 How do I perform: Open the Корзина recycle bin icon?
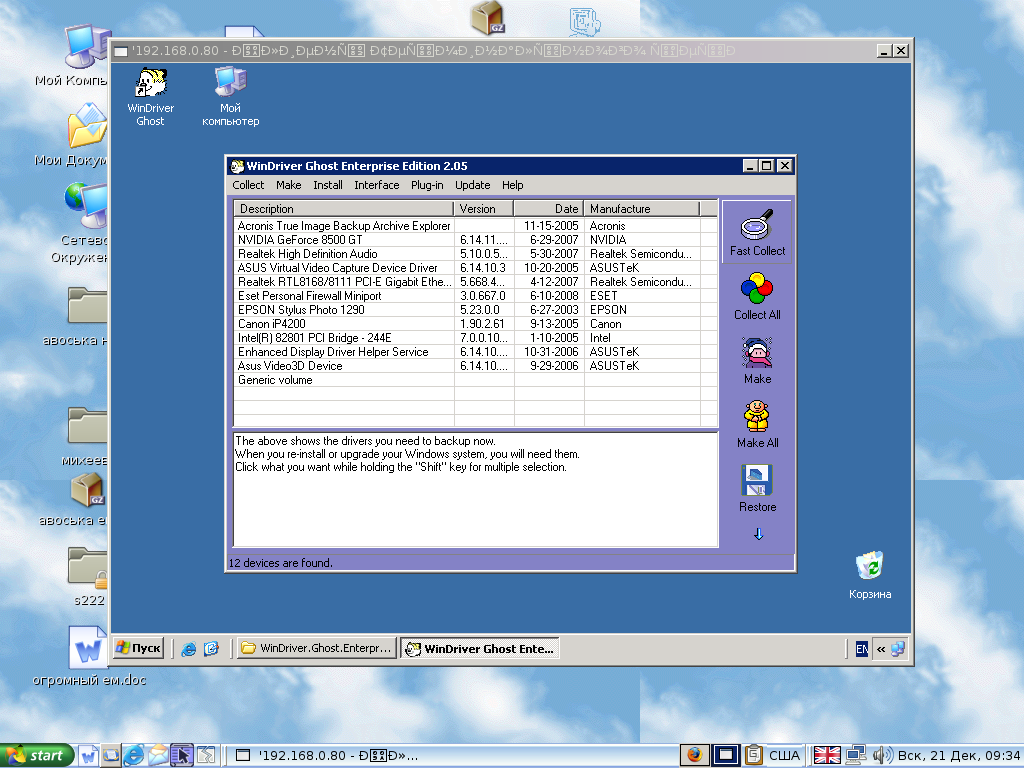click(x=869, y=567)
